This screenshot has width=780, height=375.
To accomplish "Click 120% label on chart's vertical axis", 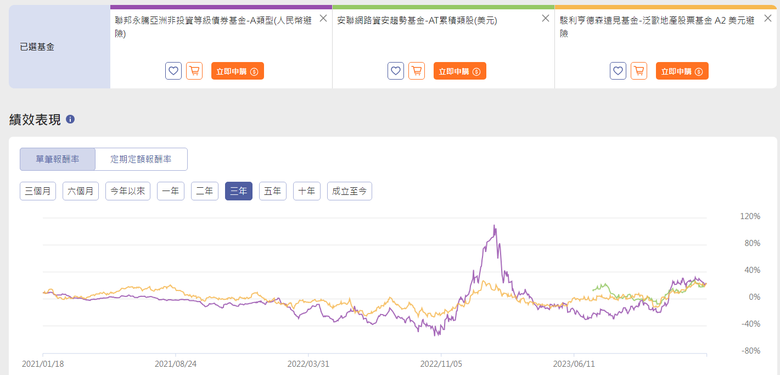I will point(751,217).
